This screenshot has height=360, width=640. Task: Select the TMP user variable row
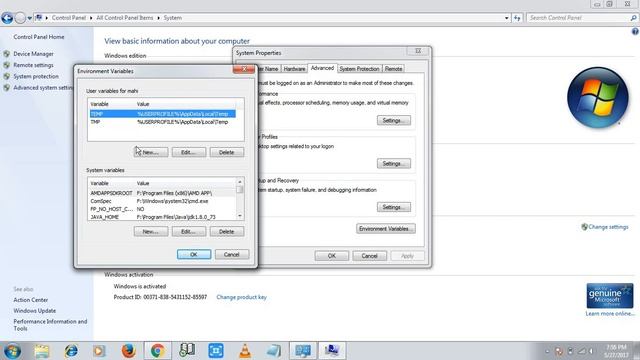pos(162,122)
